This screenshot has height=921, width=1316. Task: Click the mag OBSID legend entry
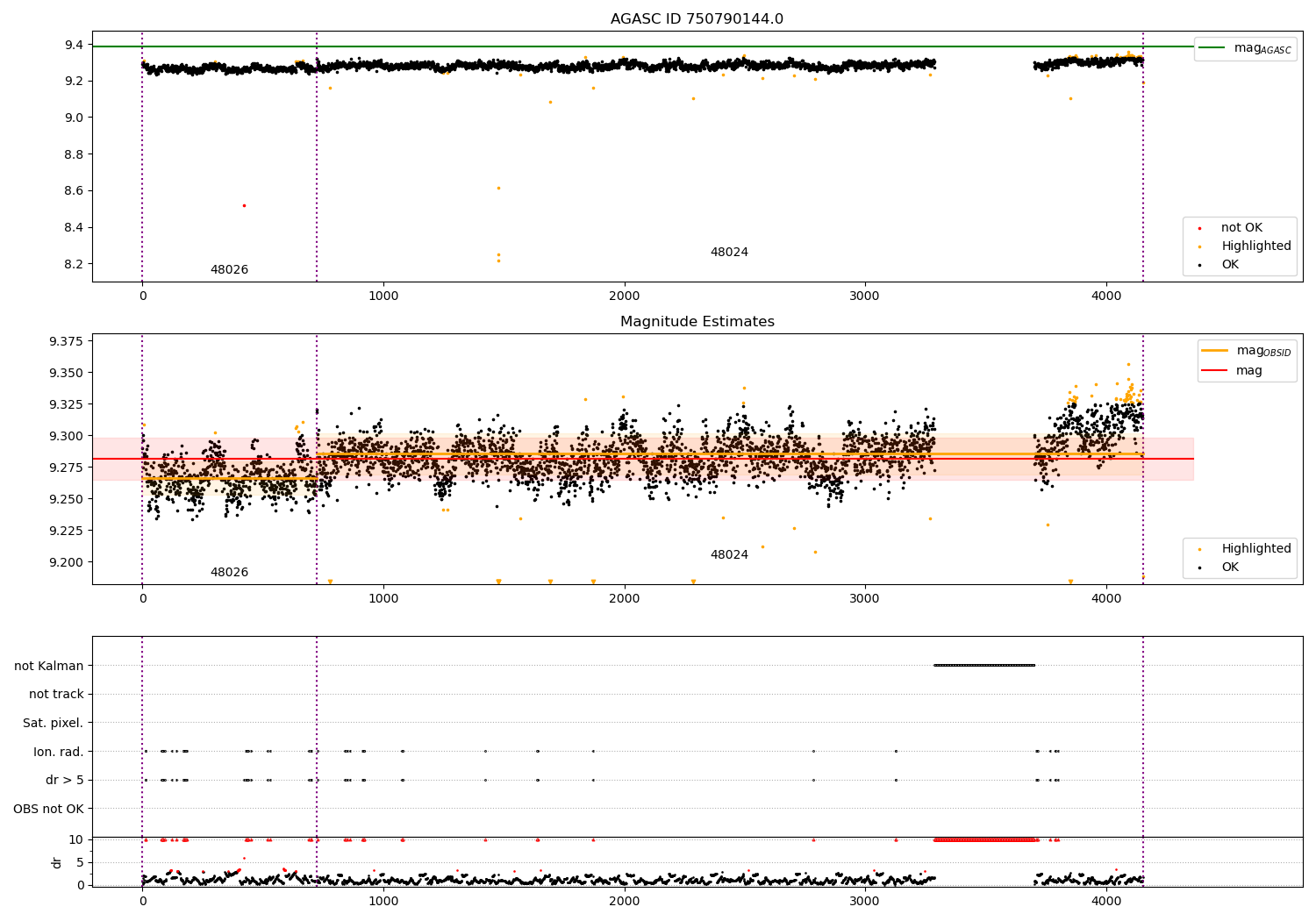click(1246, 351)
